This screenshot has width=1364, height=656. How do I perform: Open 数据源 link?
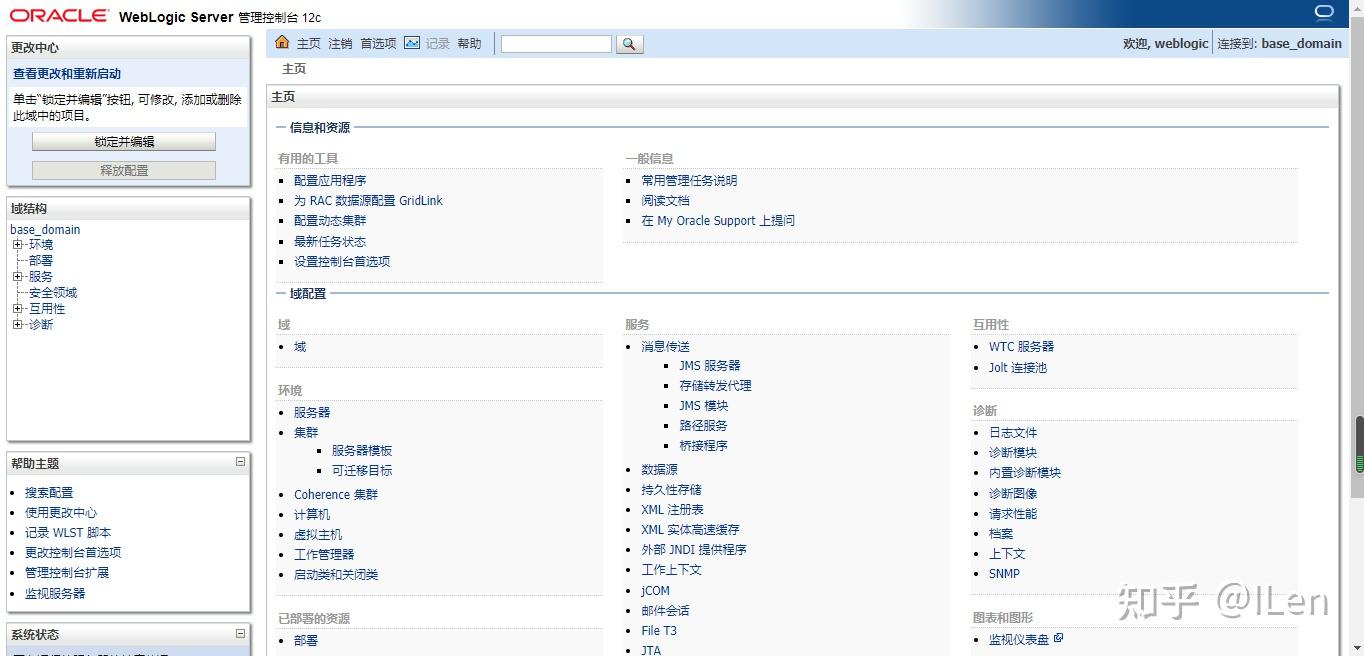(659, 469)
